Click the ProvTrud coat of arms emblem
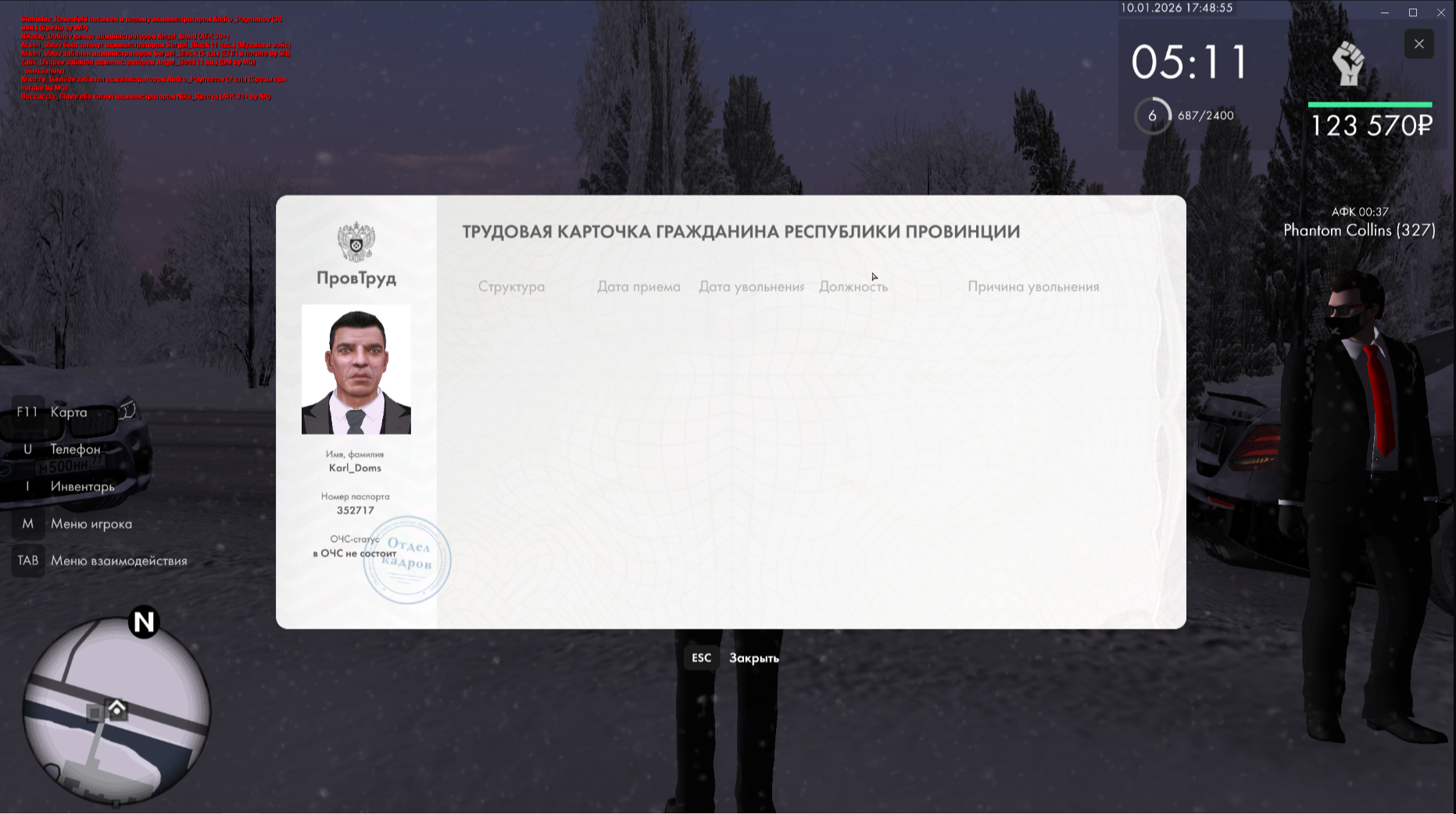 (356, 242)
